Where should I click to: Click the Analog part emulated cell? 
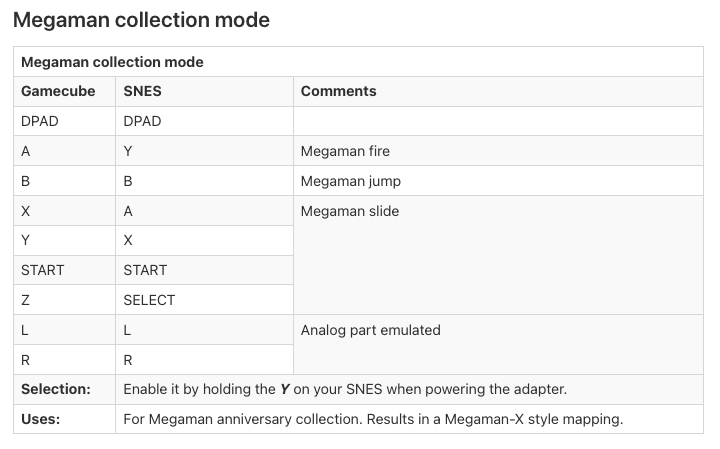(x=498, y=345)
